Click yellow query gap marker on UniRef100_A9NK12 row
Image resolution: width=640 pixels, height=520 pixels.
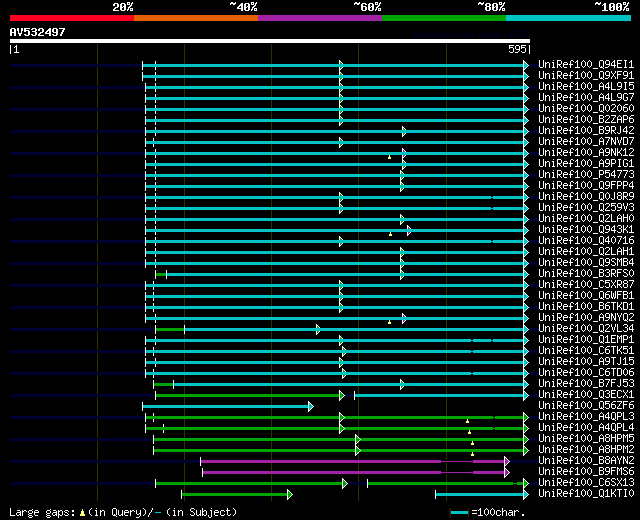390,158
